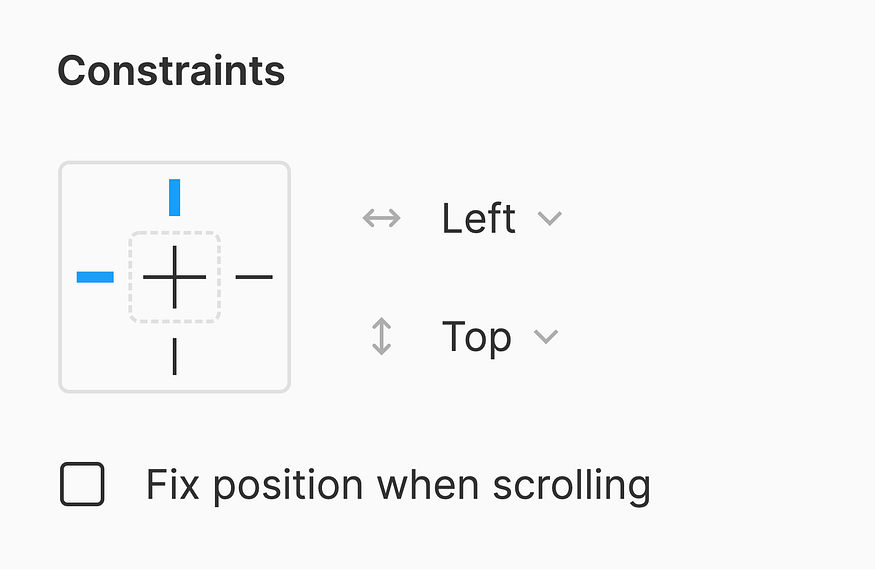Image resolution: width=875 pixels, height=569 pixels.
Task: Click the lower arm of the center crosshair
Action: pos(174,297)
